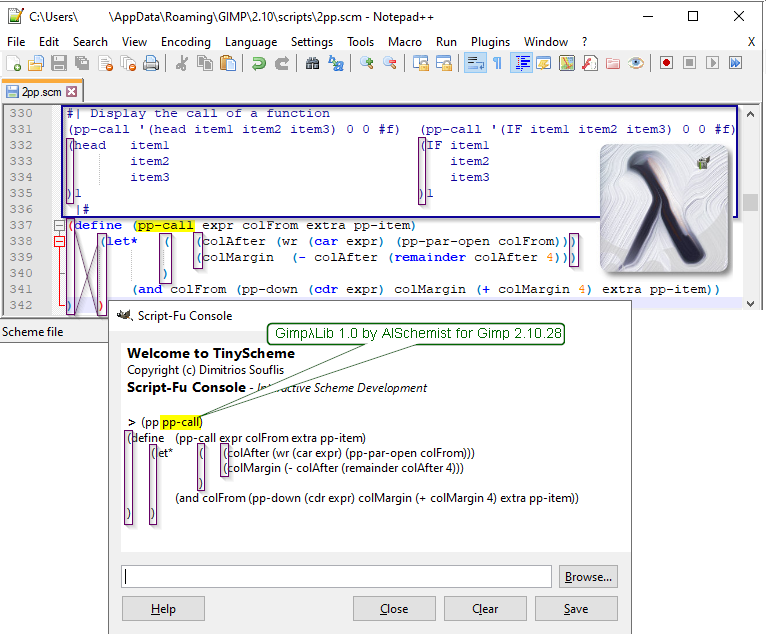
Task: Open the Document Map toolbar icon
Action: coord(567,63)
